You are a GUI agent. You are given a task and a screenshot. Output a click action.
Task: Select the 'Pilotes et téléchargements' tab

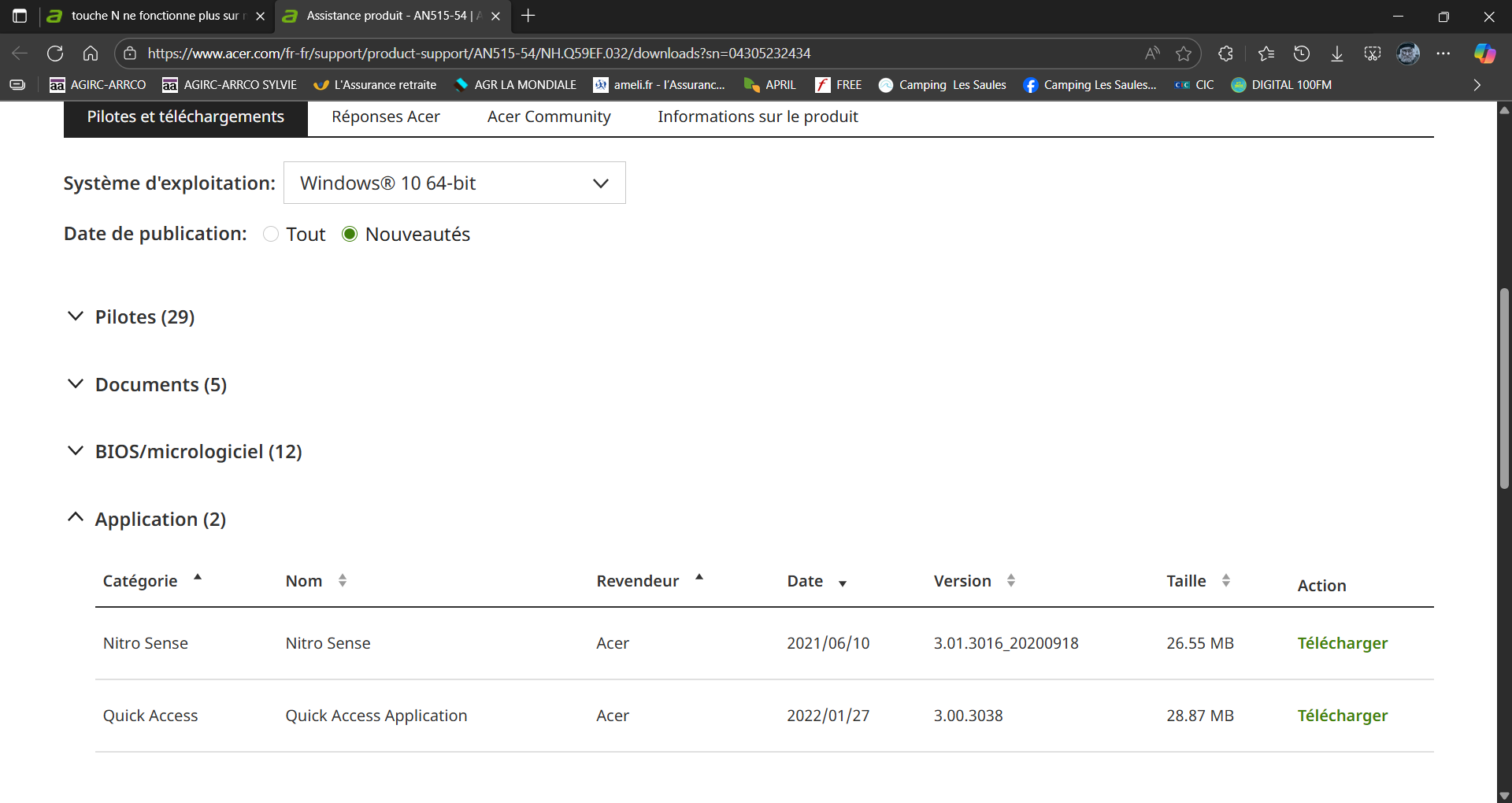pos(186,117)
